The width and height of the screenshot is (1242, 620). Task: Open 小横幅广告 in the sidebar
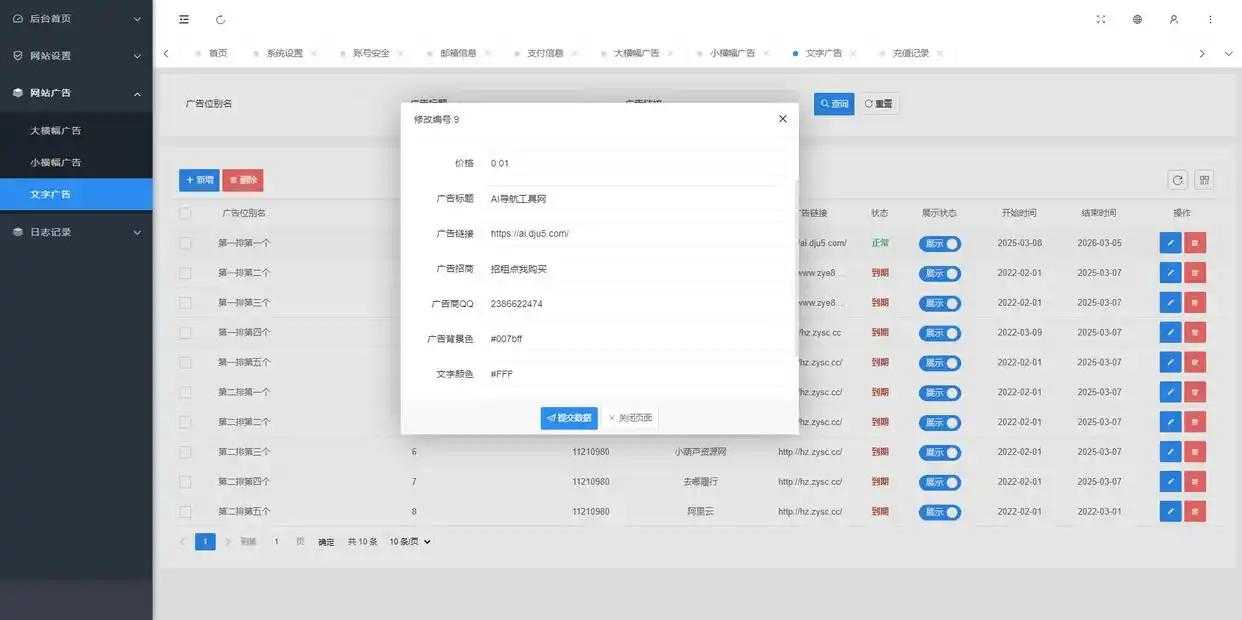[x=76, y=162]
